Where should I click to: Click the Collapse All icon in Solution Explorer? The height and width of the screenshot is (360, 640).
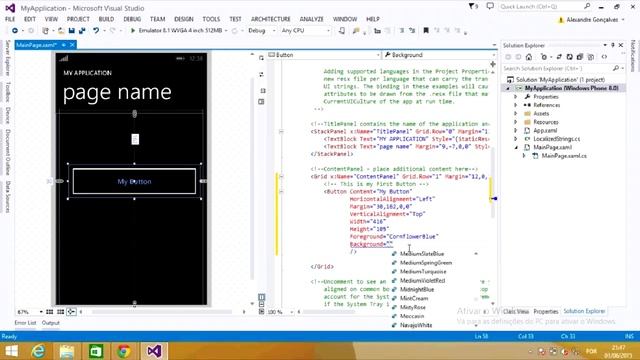click(580, 57)
